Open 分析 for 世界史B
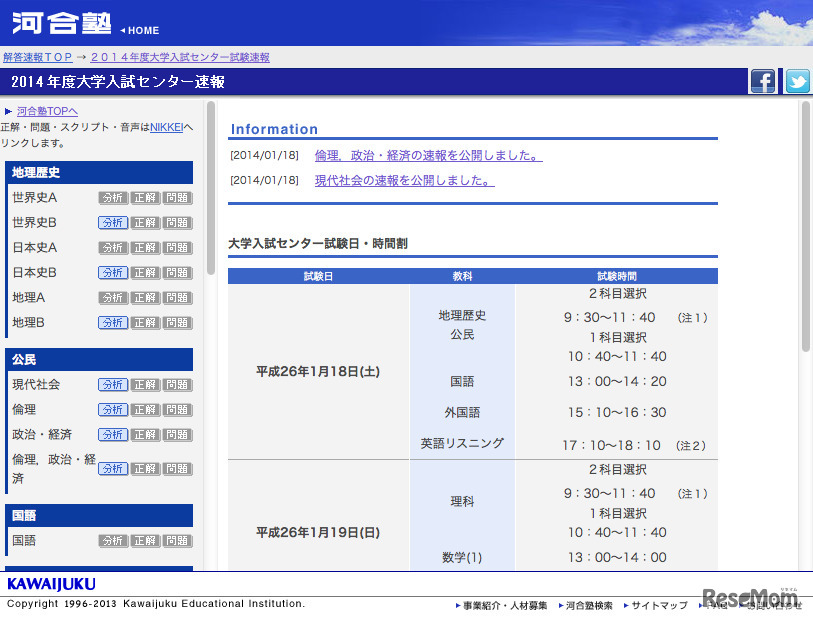 pyautogui.click(x=112, y=222)
